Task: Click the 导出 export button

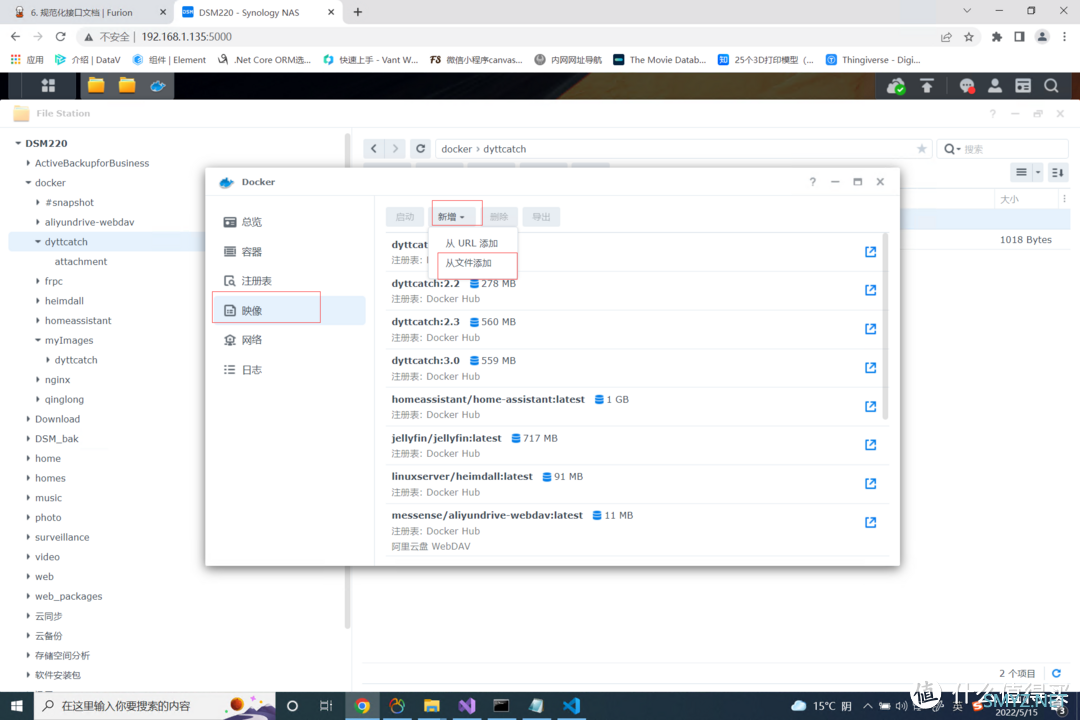Action: (x=541, y=217)
